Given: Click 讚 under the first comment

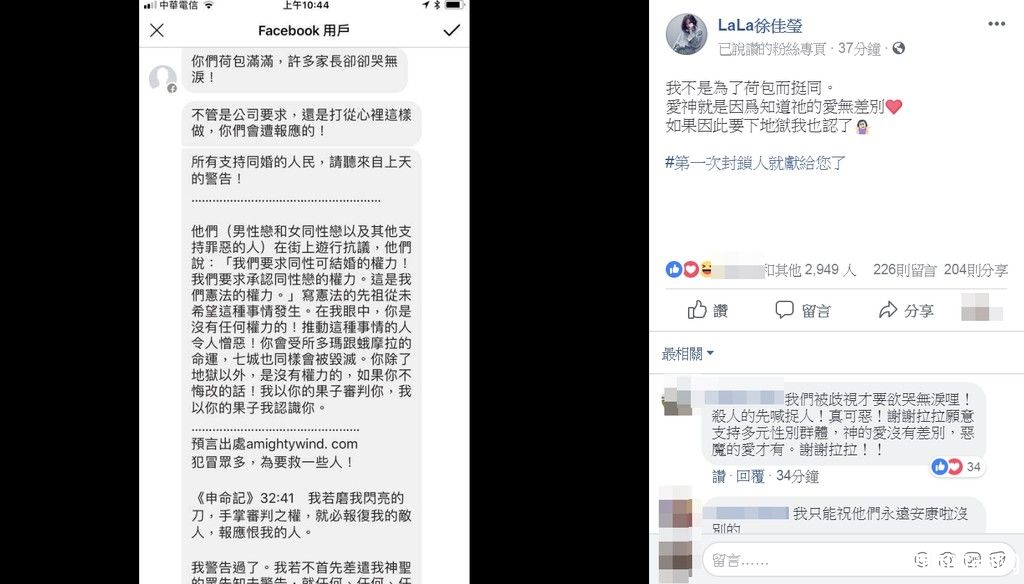Looking at the screenshot, I should point(719,476).
